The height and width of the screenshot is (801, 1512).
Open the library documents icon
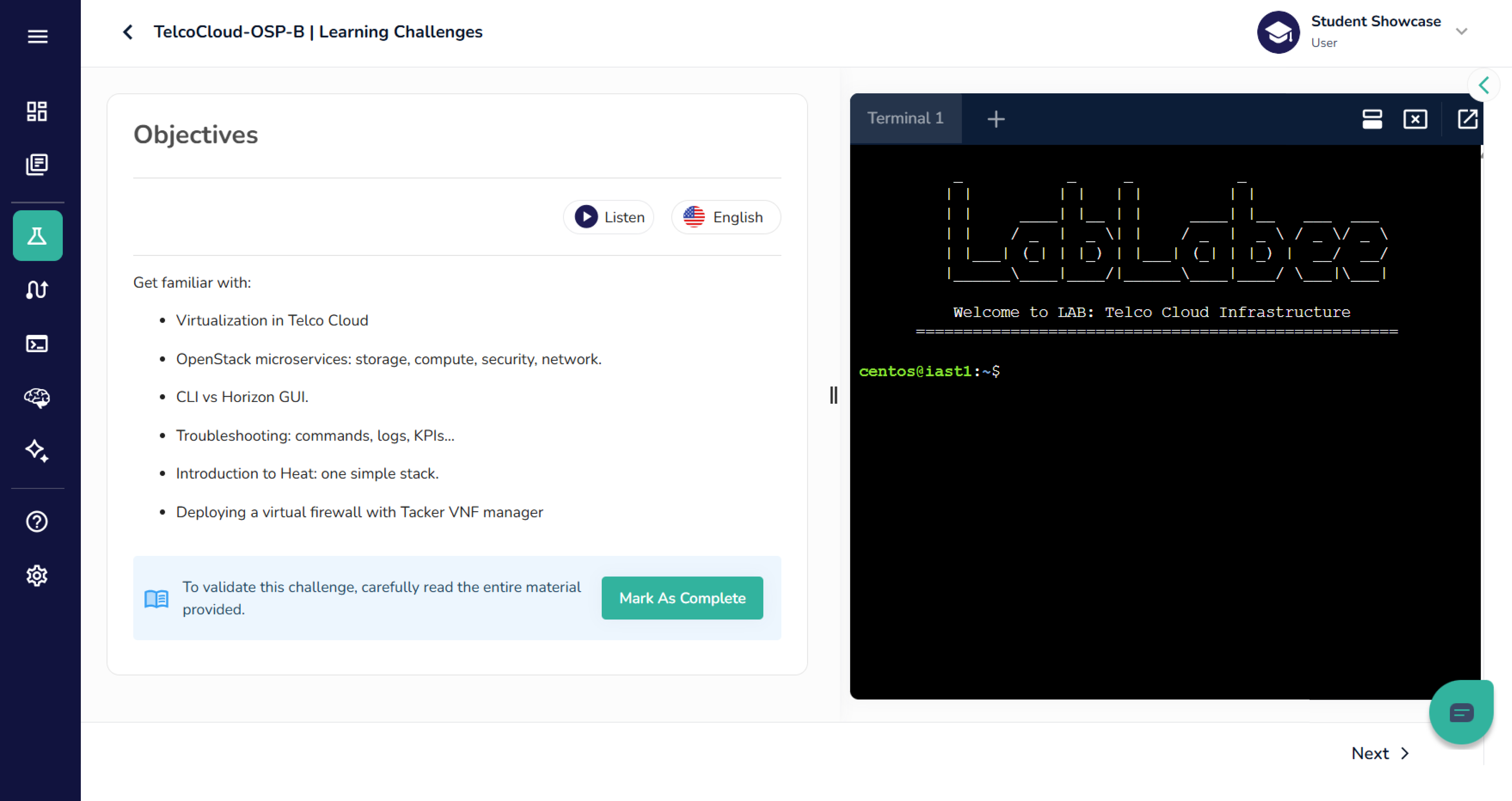click(x=37, y=165)
